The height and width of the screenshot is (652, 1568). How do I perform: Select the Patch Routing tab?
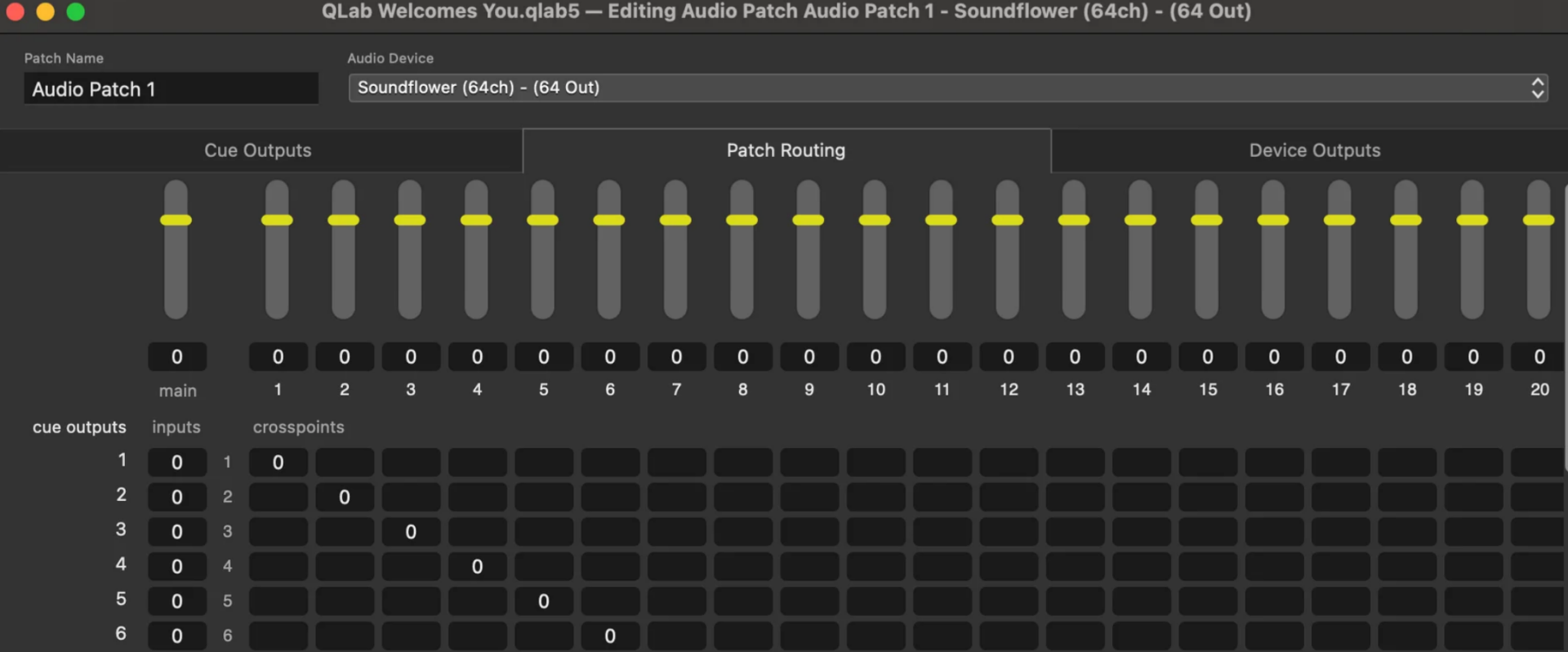coord(786,150)
